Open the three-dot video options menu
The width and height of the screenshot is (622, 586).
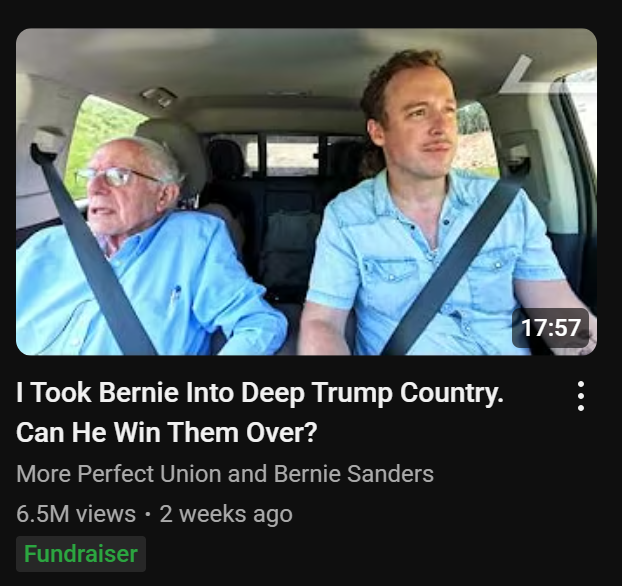pos(581,396)
